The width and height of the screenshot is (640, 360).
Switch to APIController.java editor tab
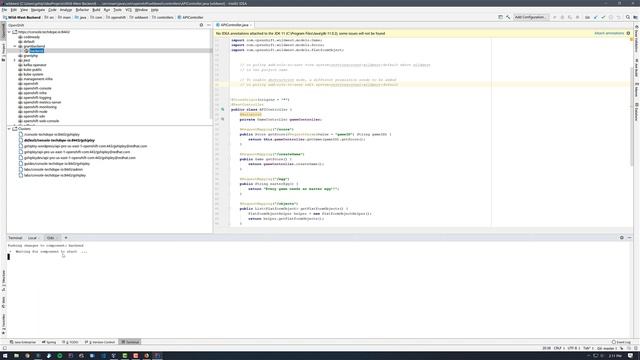tap(234, 25)
